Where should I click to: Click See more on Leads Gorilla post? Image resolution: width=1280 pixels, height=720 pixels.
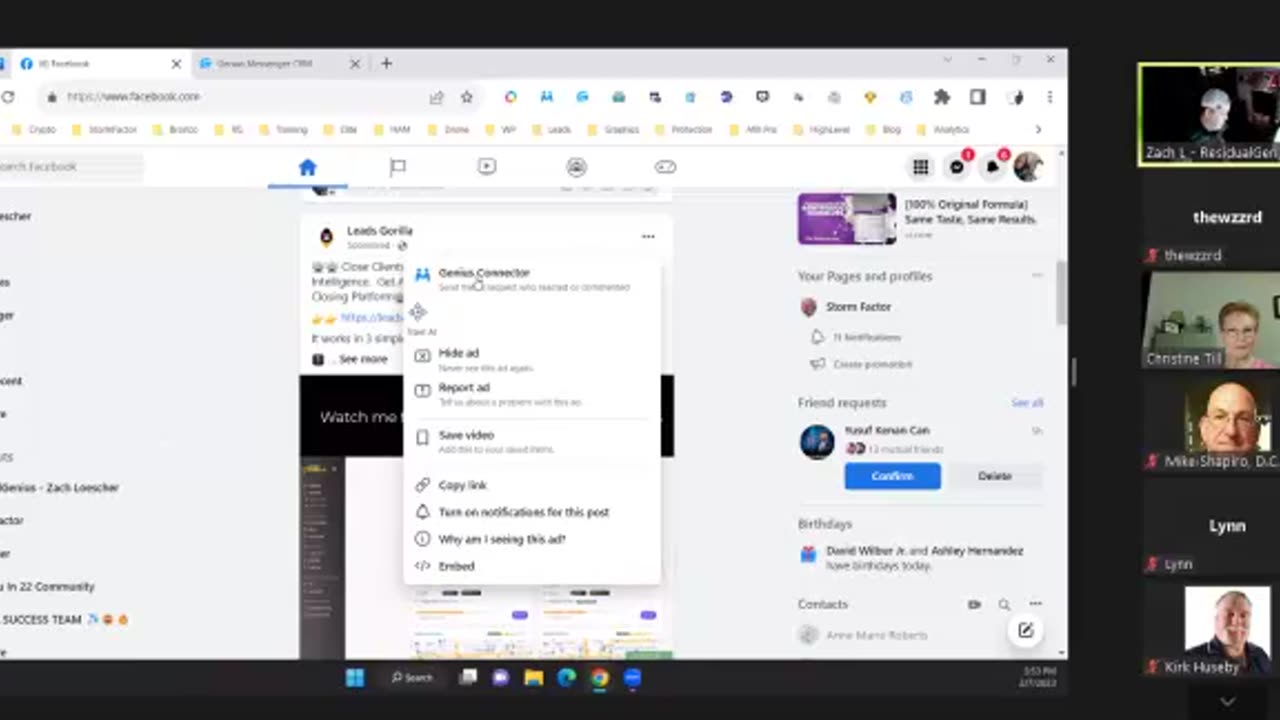[x=362, y=359]
